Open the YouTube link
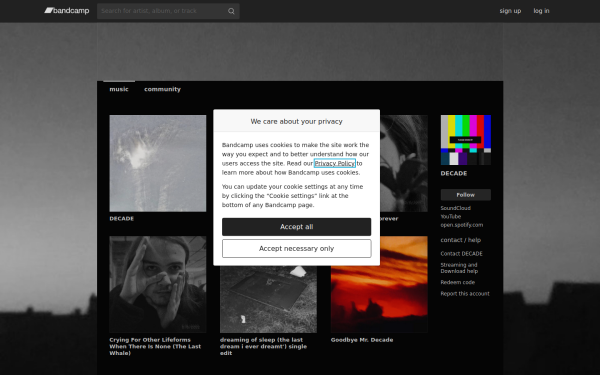Image resolution: width=600 pixels, height=375 pixels. 451,217
